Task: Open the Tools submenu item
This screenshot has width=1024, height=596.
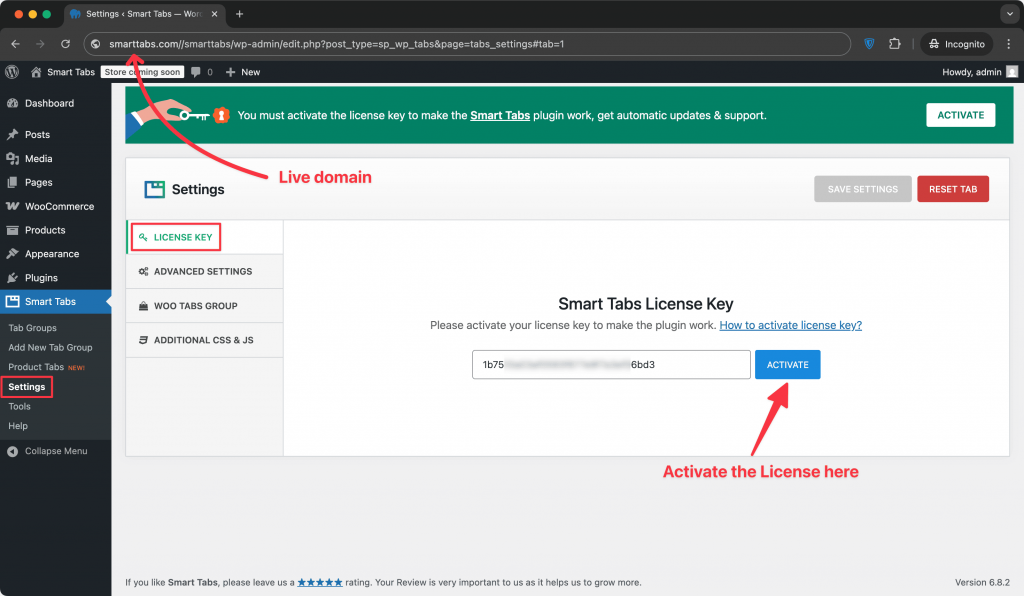Action: pyautogui.click(x=20, y=406)
